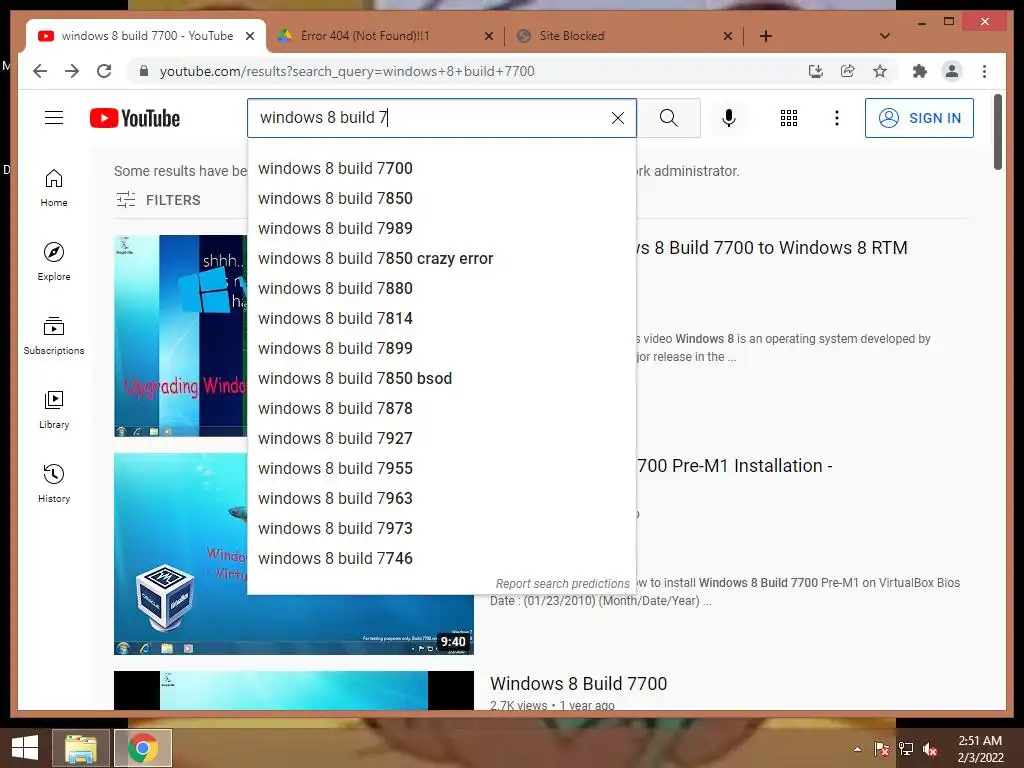Reload the current page
The height and width of the screenshot is (768, 1024).
point(104,71)
